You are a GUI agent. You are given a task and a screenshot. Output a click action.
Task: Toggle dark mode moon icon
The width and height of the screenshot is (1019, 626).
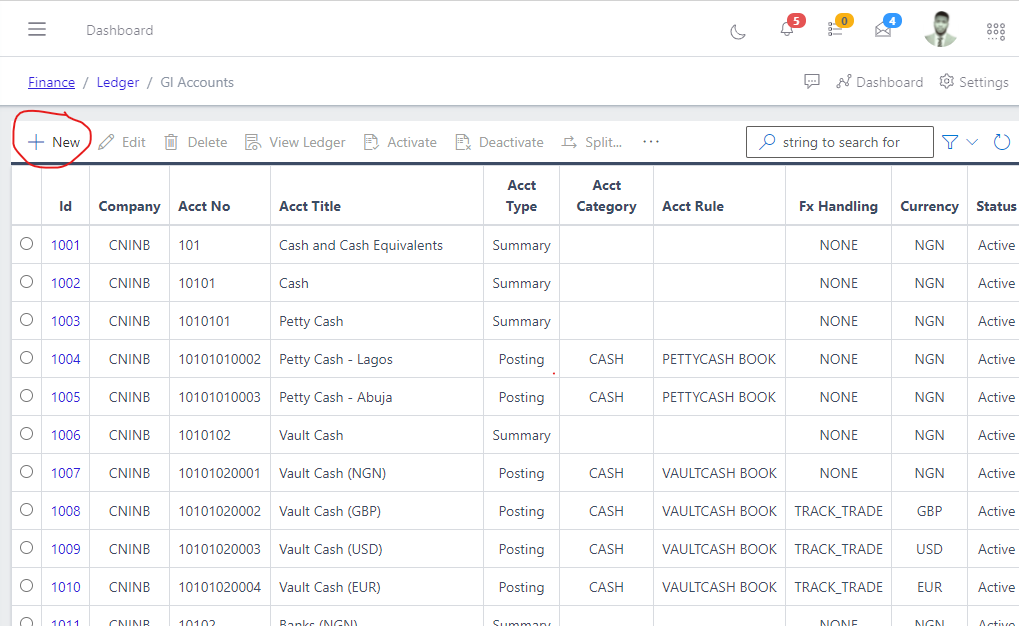[x=738, y=31]
